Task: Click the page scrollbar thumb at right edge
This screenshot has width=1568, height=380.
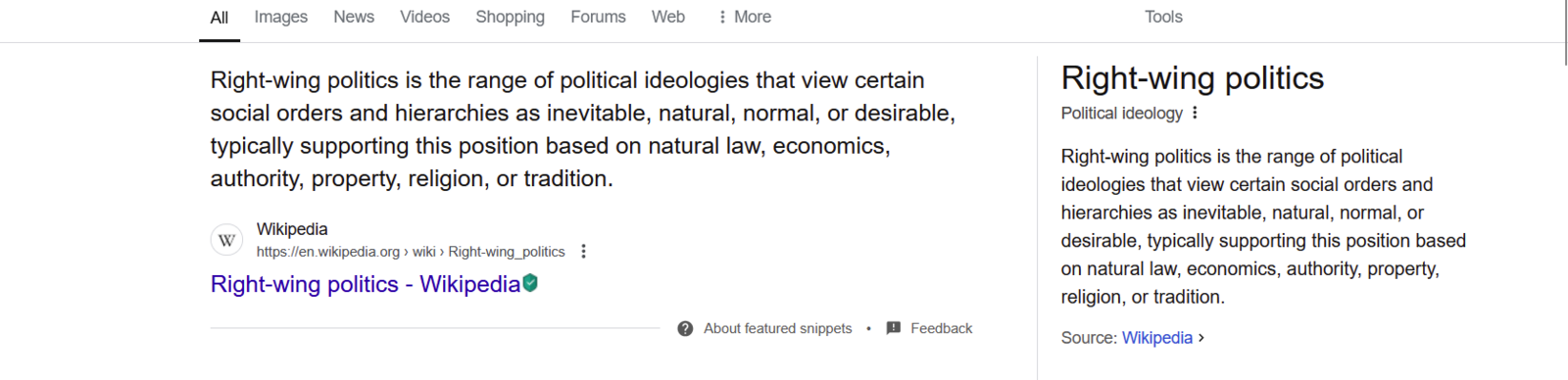Action: click(1564, 32)
